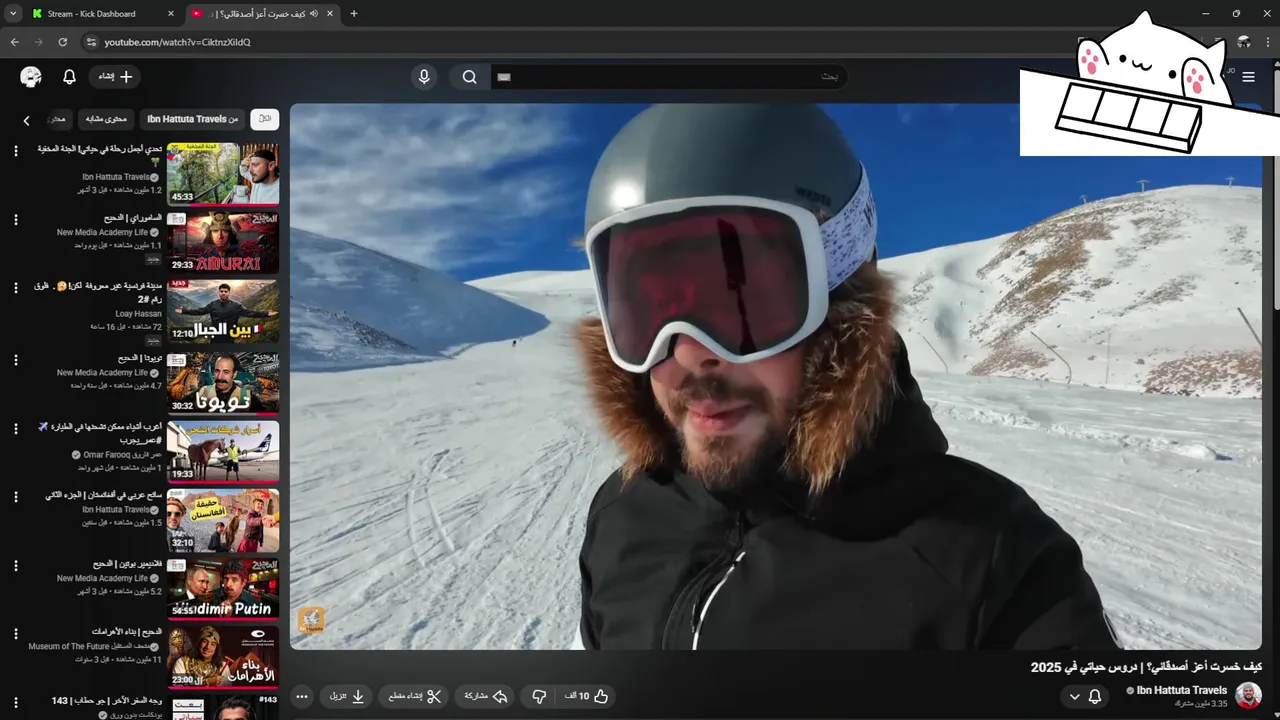Reload the page

(62, 42)
